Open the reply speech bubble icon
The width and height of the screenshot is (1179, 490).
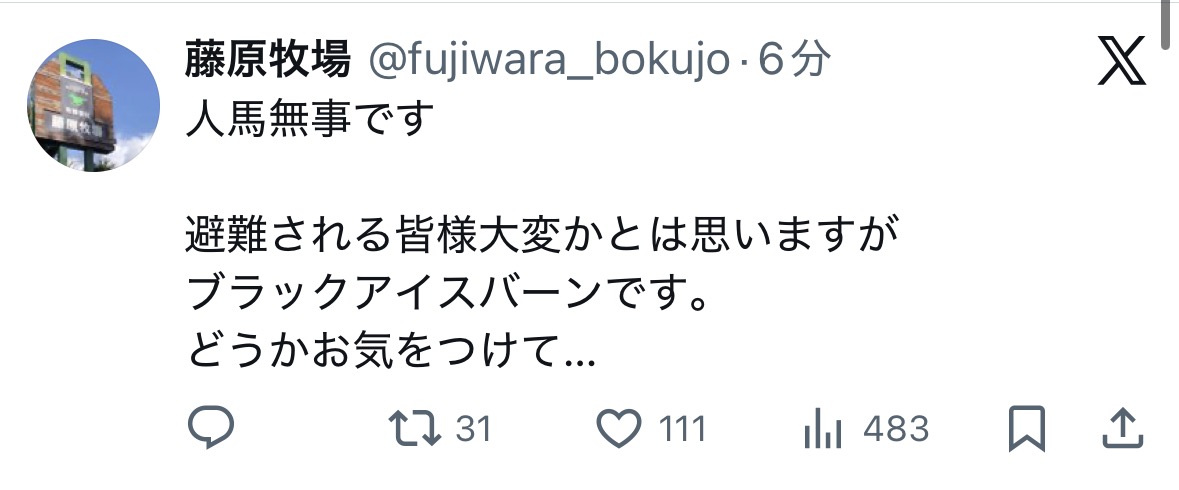coord(211,427)
